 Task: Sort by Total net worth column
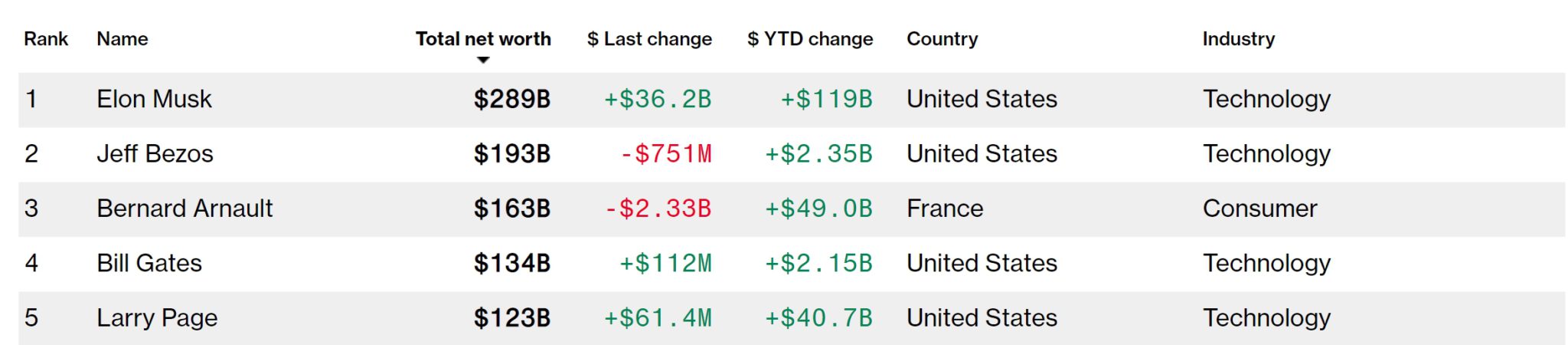pos(483,39)
